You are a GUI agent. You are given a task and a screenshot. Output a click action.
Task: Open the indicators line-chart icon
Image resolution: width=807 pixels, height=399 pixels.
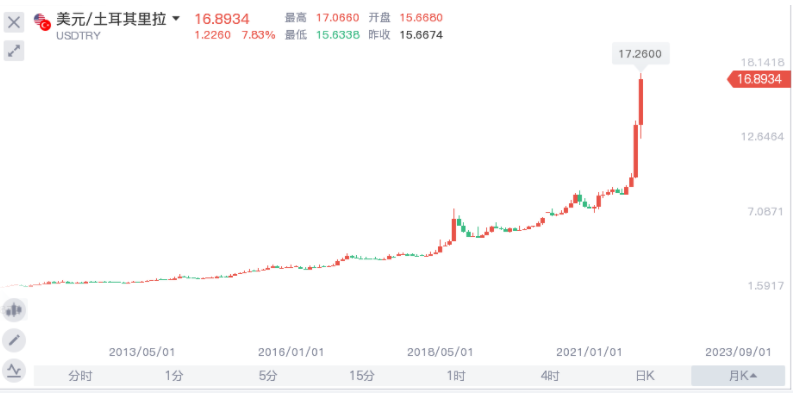[x=14, y=370]
